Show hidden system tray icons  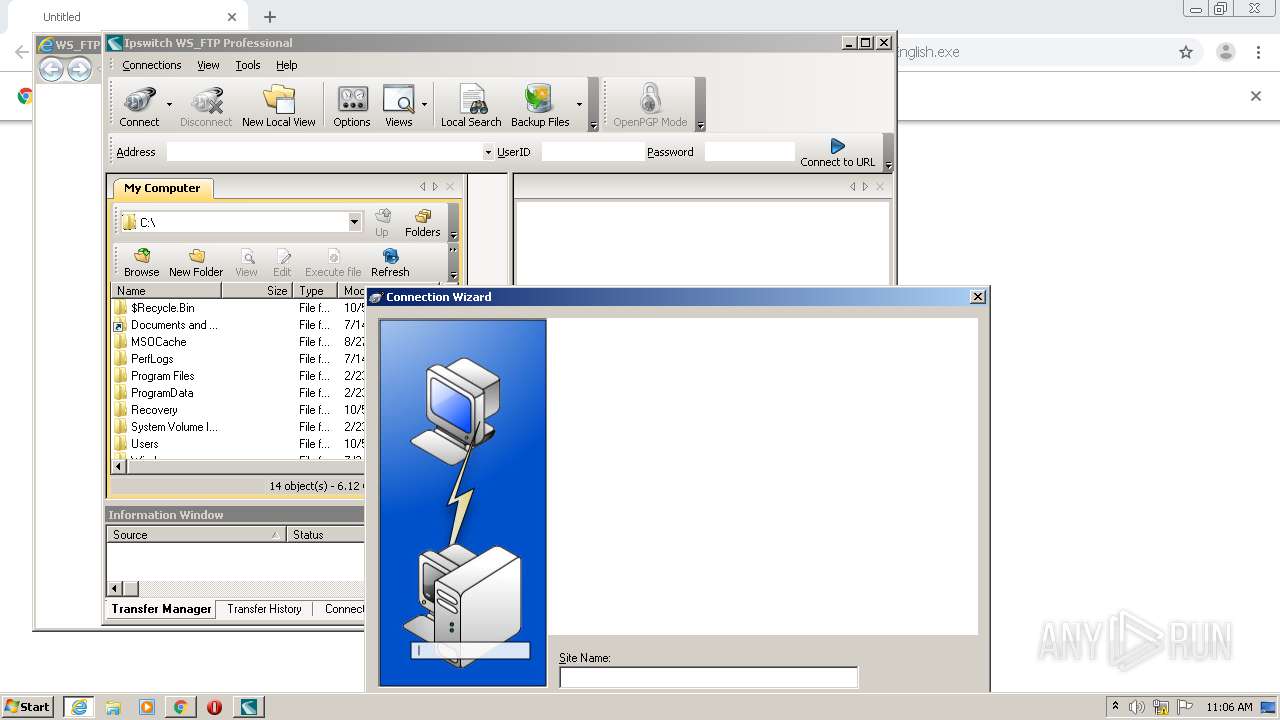pyautogui.click(x=1115, y=706)
